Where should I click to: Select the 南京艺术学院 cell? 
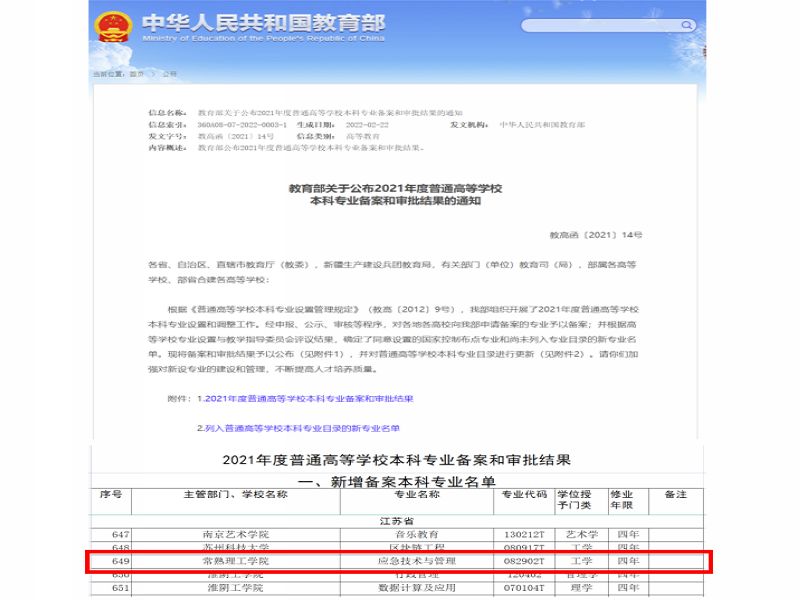click(x=236, y=534)
